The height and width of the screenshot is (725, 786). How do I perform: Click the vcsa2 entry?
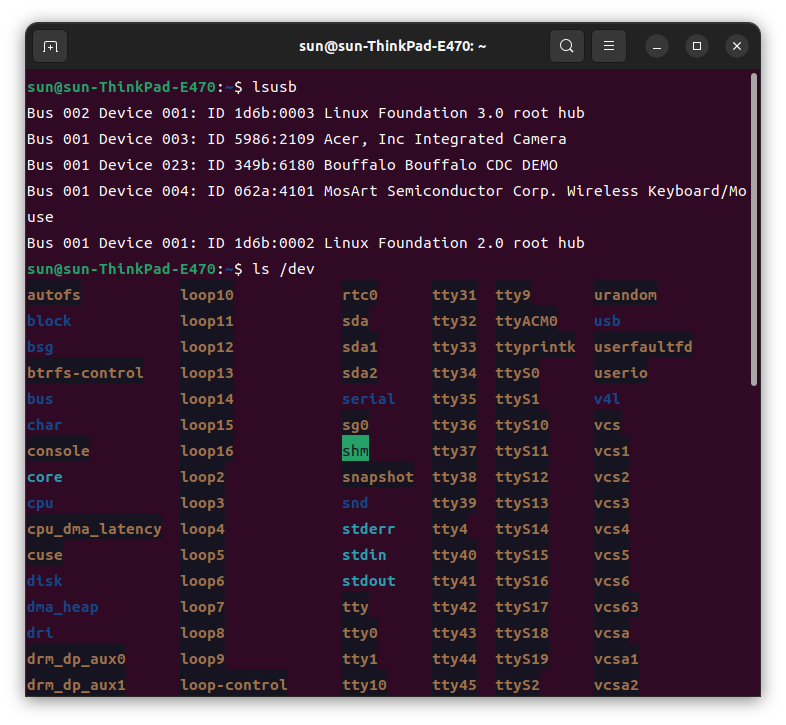click(x=616, y=685)
